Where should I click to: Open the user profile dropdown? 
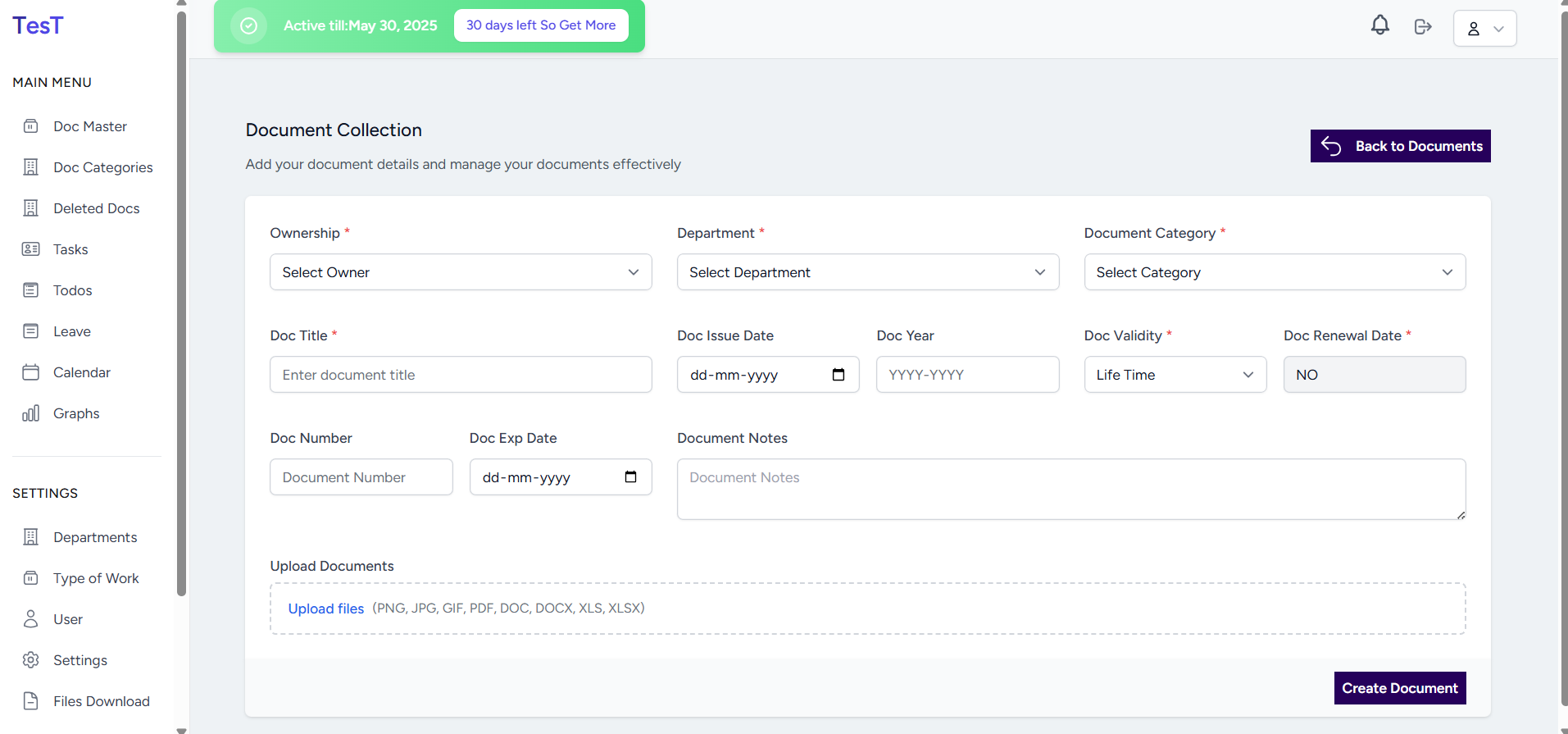click(x=1484, y=28)
